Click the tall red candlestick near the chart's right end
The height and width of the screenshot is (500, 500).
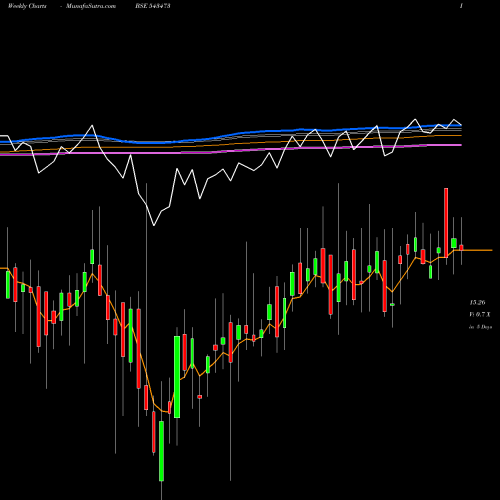coord(446,223)
